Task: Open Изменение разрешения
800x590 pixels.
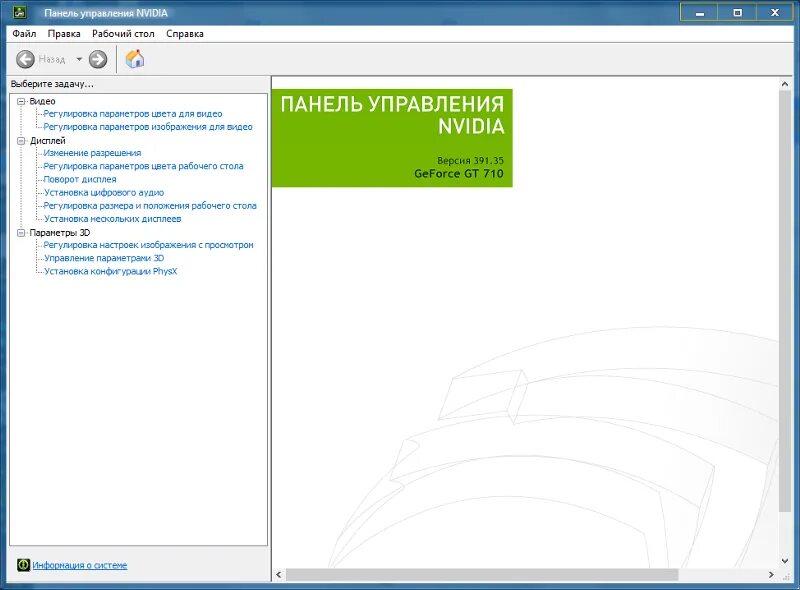Action: (92, 153)
